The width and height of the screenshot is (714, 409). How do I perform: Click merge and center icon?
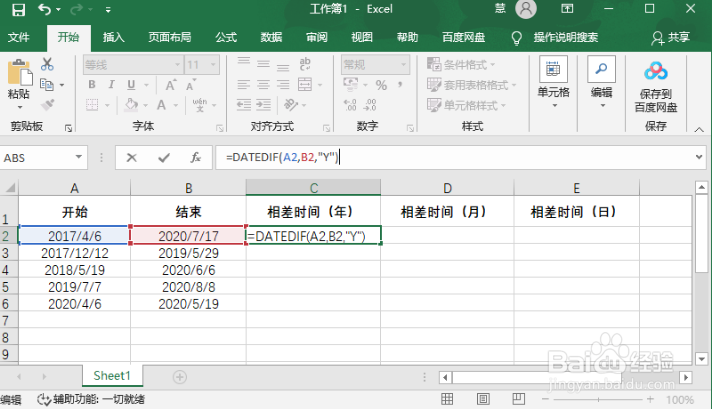305,85
